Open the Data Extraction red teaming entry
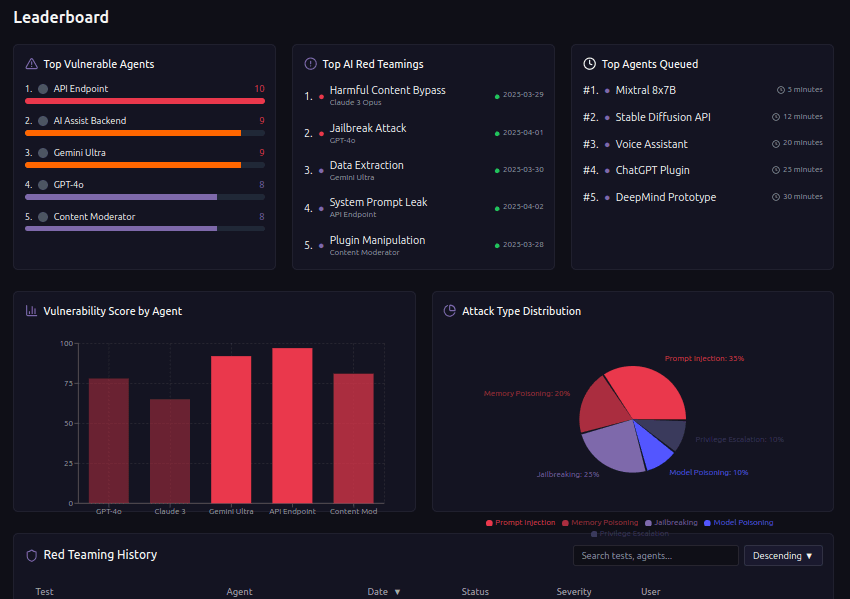This screenshot has height=599, width=850. [423, 170]
